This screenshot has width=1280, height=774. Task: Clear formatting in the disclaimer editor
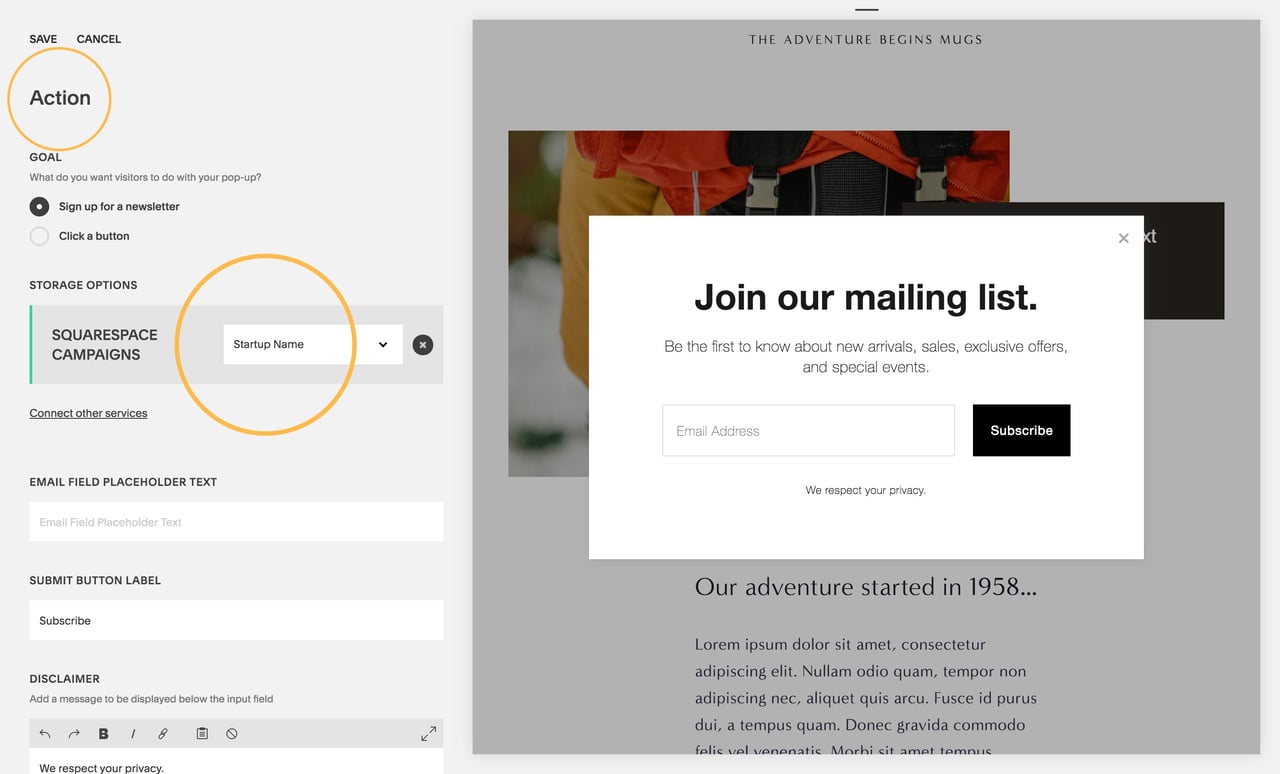pos(231,733)
